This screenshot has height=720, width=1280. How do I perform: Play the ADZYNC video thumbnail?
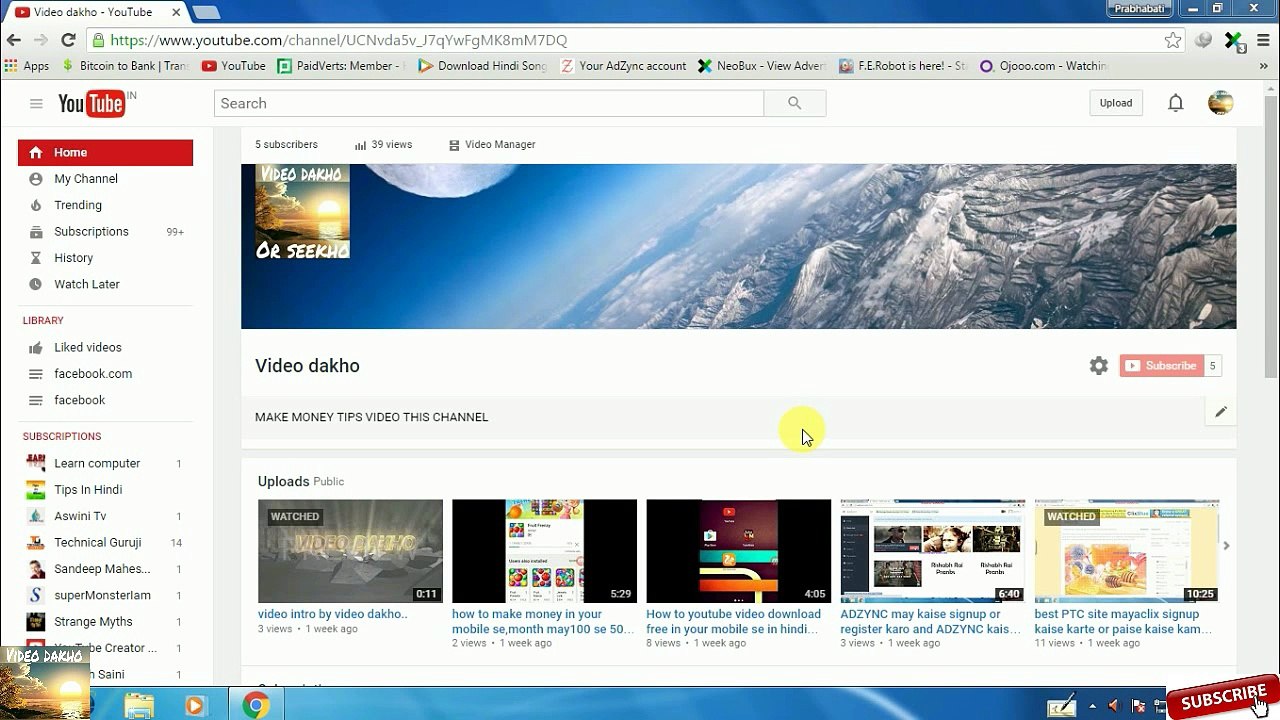(932, 551)
